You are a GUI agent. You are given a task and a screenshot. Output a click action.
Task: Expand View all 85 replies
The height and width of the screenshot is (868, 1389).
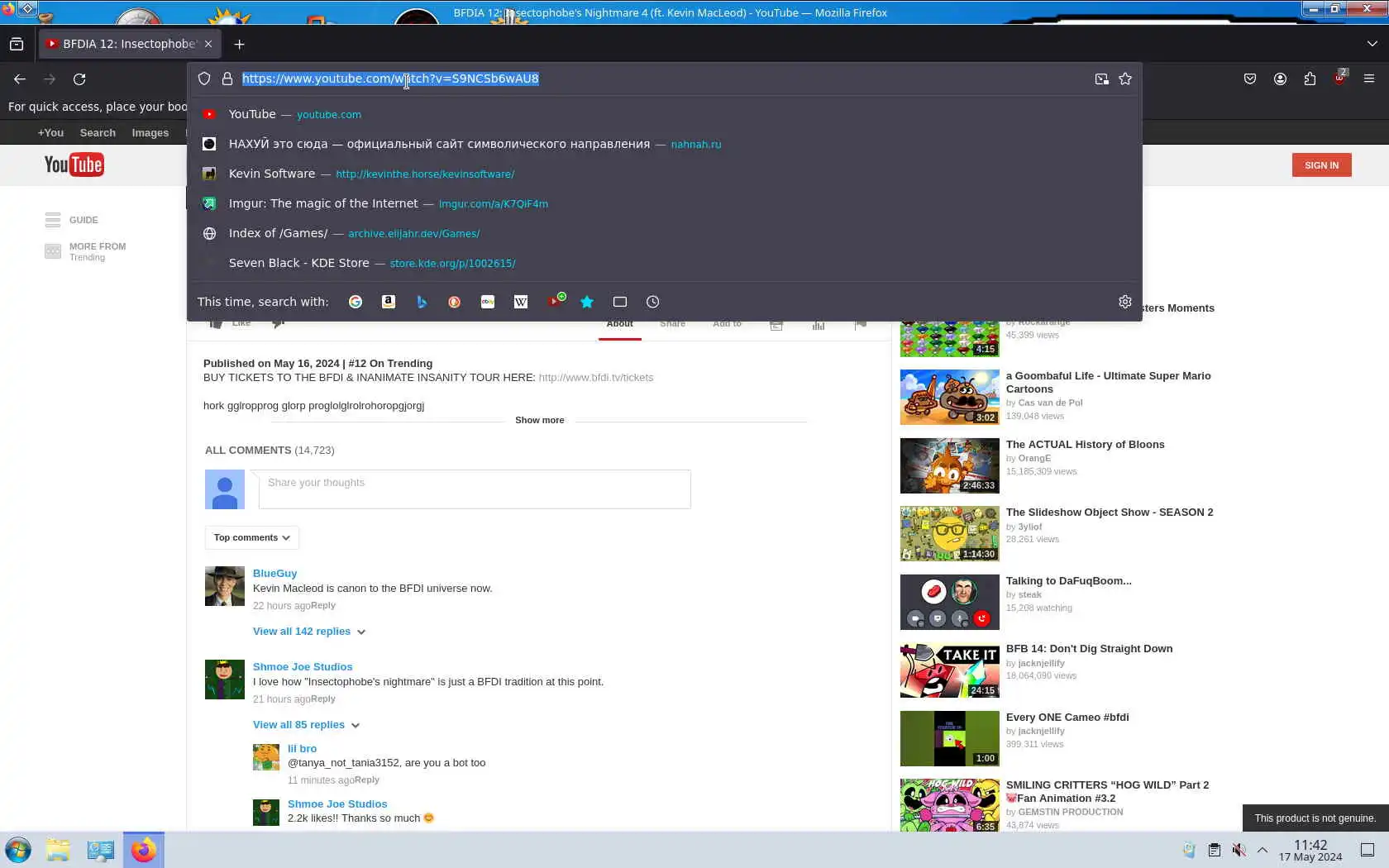click(x=306, y=725)
